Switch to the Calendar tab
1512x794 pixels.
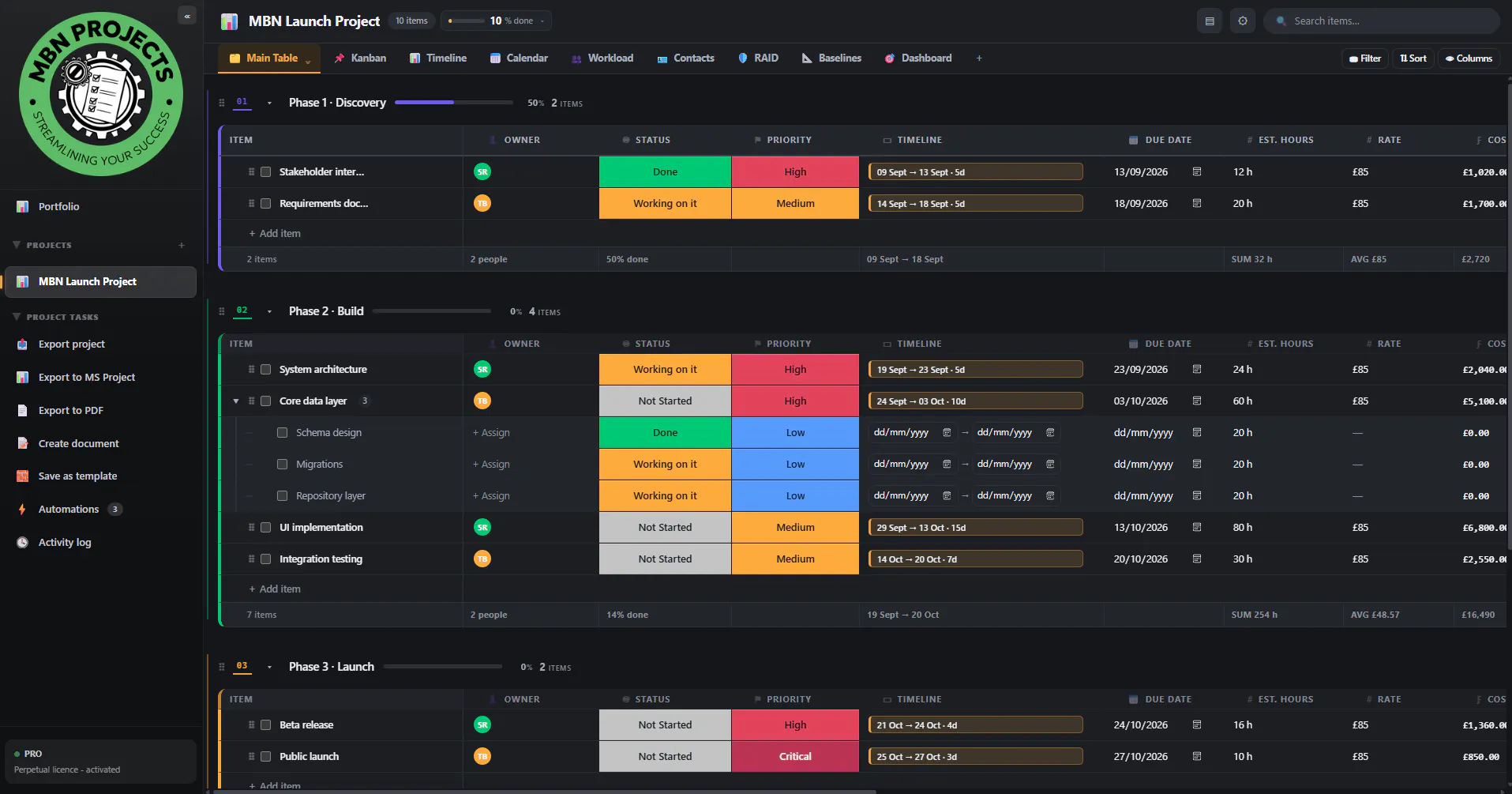coord(519,58)
